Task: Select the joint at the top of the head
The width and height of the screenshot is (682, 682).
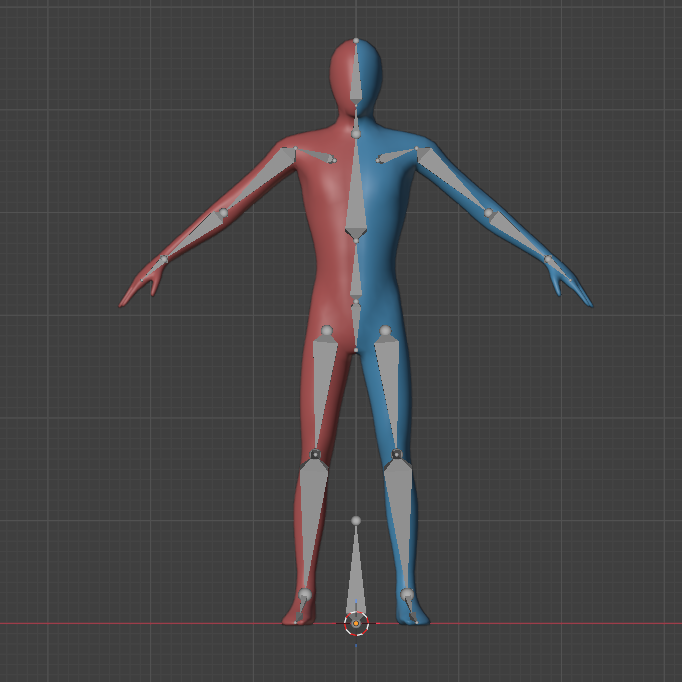Action: click(356, 40)
